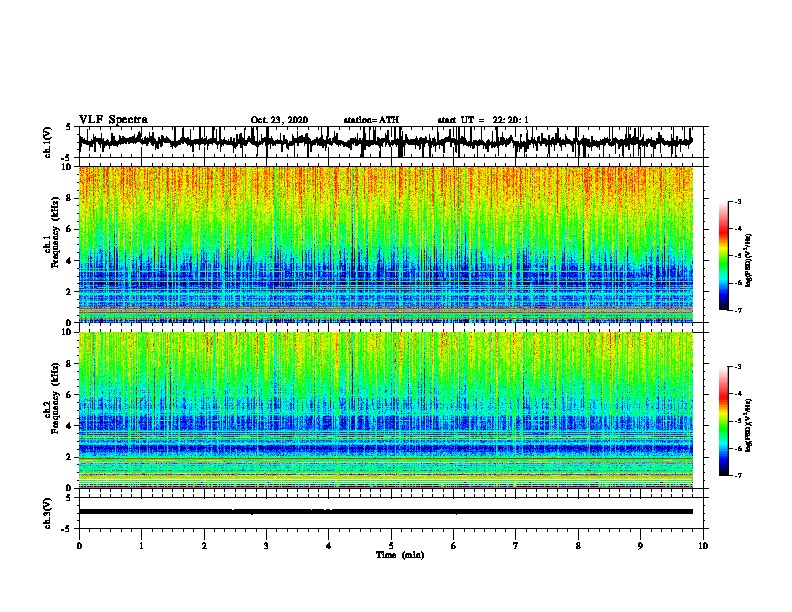Click the ch.3 flat black signal trace
Viewport: 792px width, 612px height.
point(386,512)
